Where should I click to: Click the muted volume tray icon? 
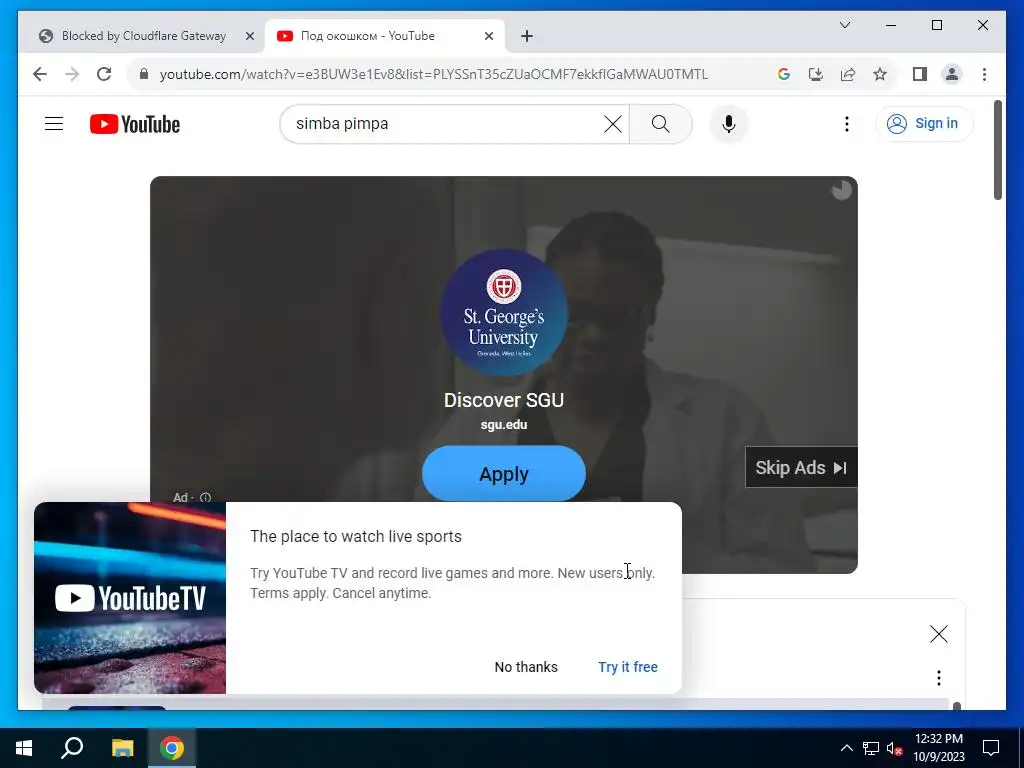pos(895,748)
